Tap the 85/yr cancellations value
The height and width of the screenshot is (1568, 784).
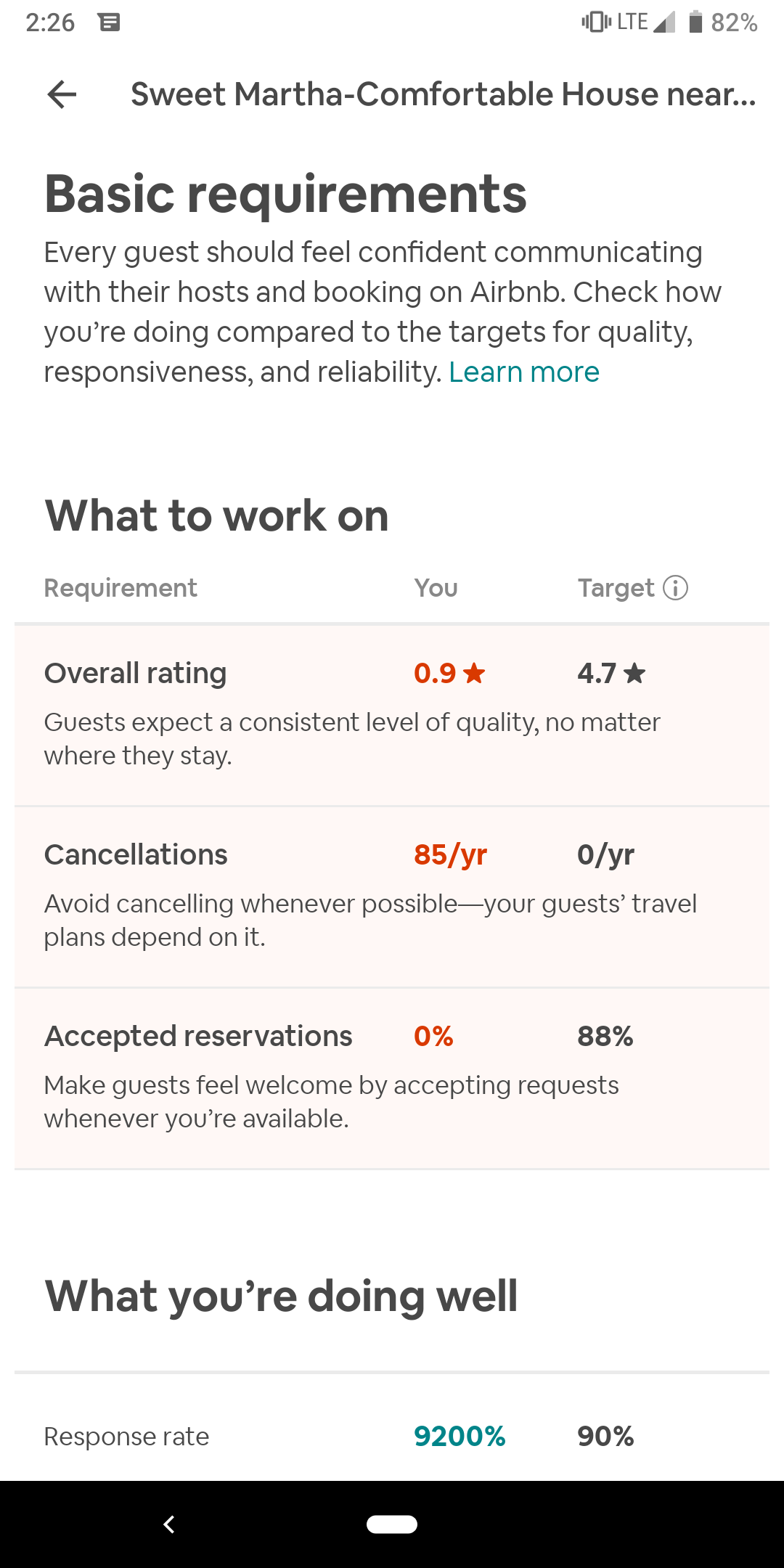coord(450,855)
